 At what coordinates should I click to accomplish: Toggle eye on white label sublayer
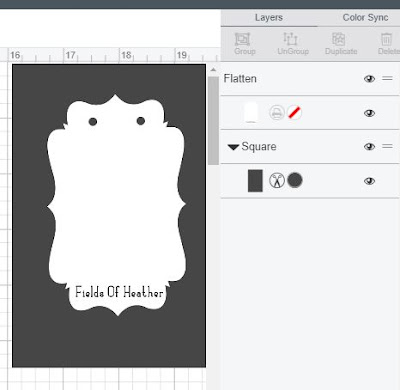369,113
